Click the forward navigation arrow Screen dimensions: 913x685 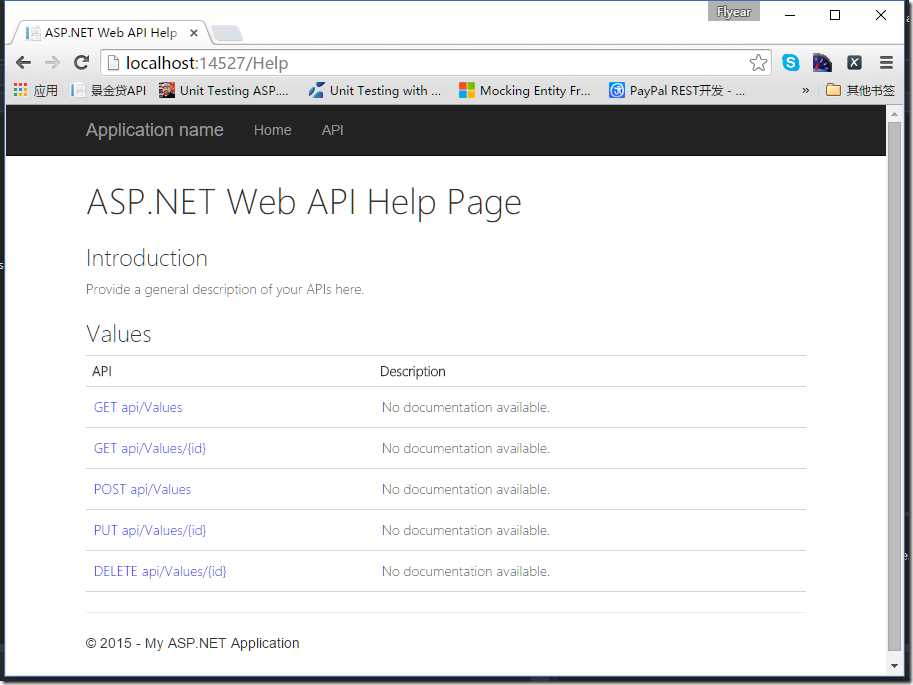coord(52,62)
